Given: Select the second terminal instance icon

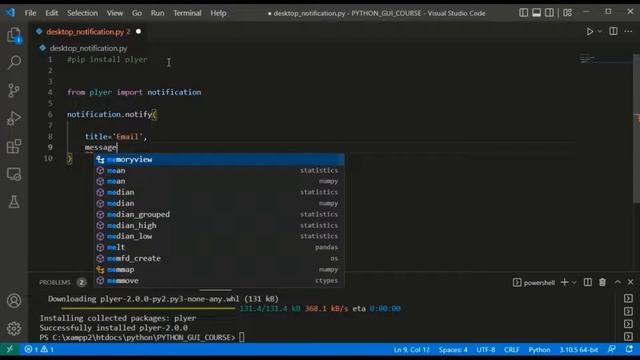Looking at the screenshot, I should point(628,311).
